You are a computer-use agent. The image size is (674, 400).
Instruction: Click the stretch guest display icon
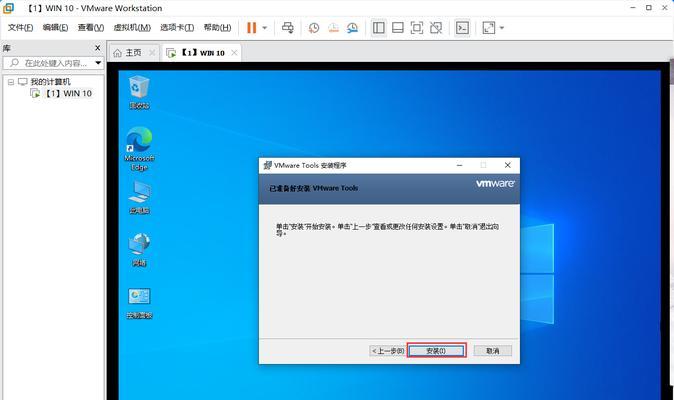[489, 28]
